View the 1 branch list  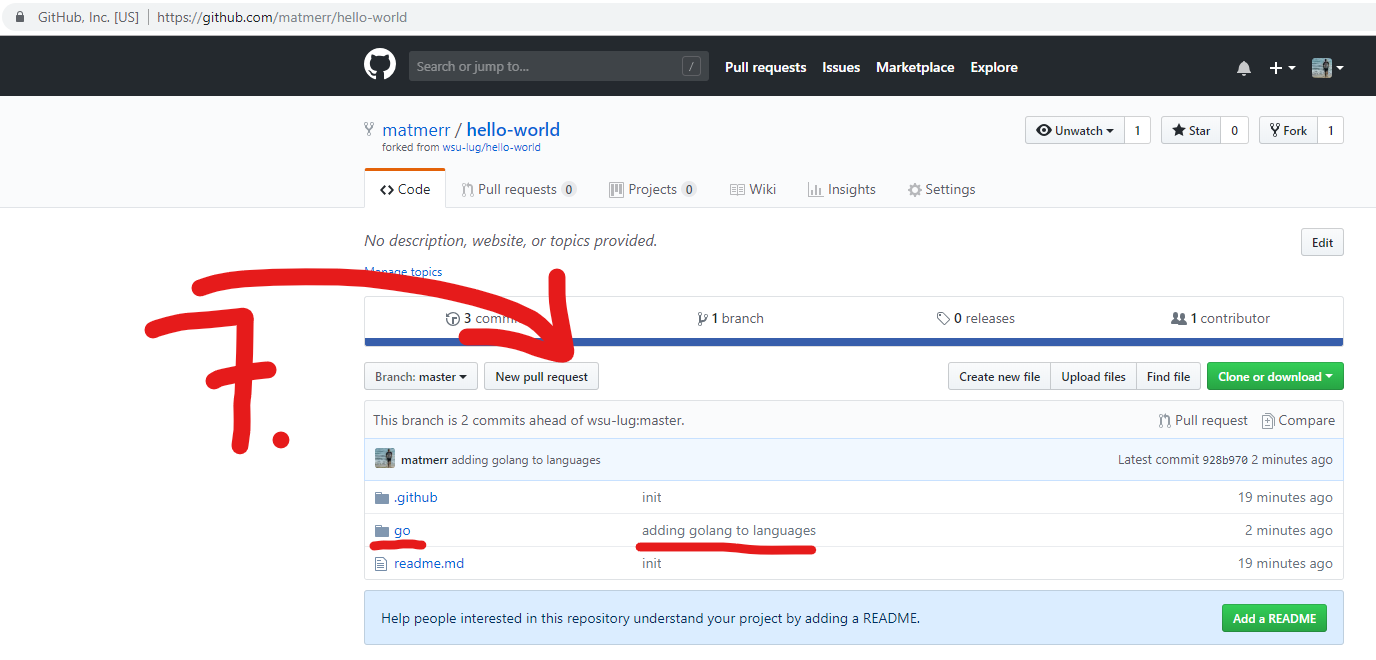[730, 318]
